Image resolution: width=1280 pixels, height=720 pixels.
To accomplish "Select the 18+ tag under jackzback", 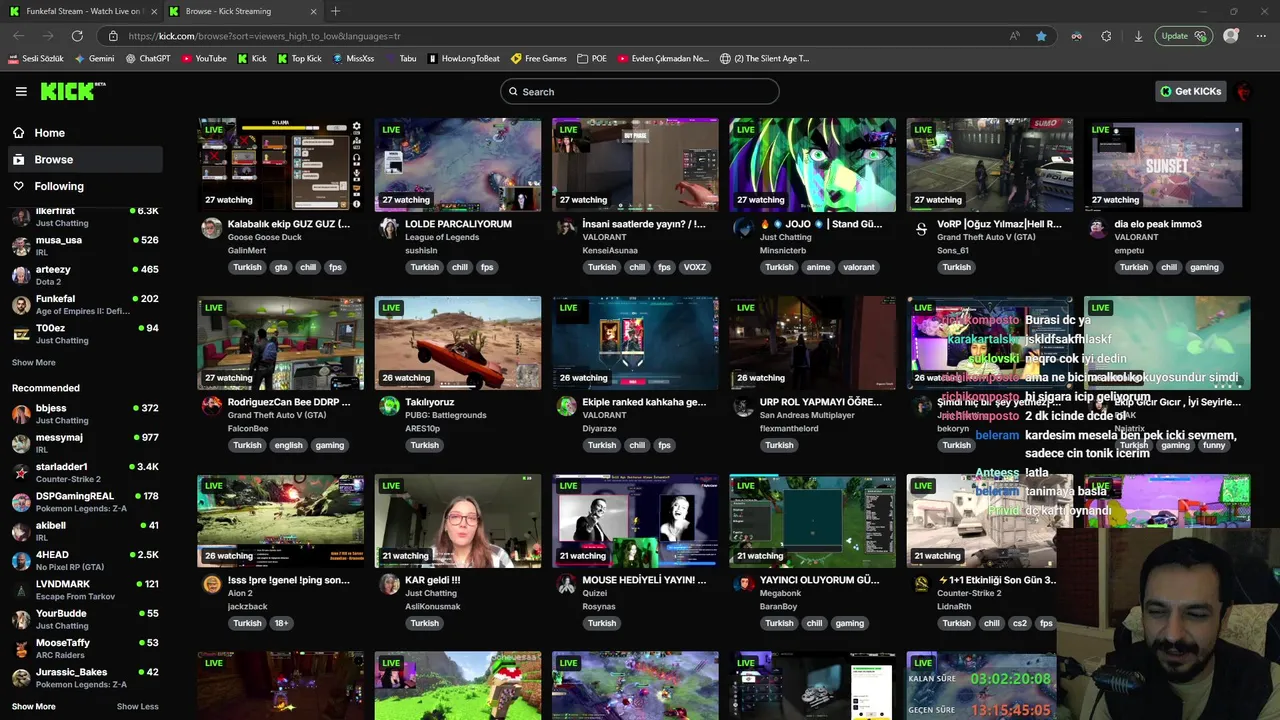I will point(281,623).
